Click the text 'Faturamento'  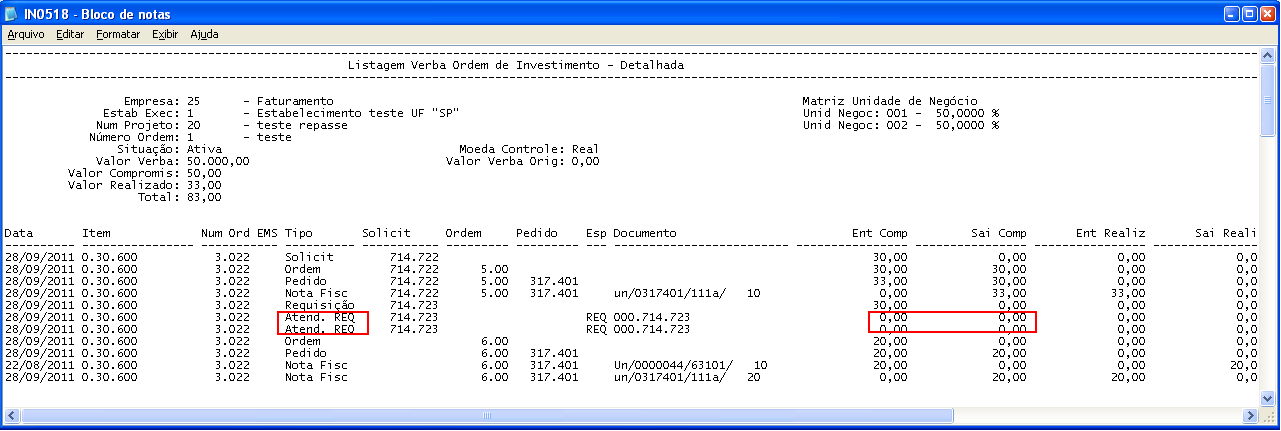[x=295, y=101]
